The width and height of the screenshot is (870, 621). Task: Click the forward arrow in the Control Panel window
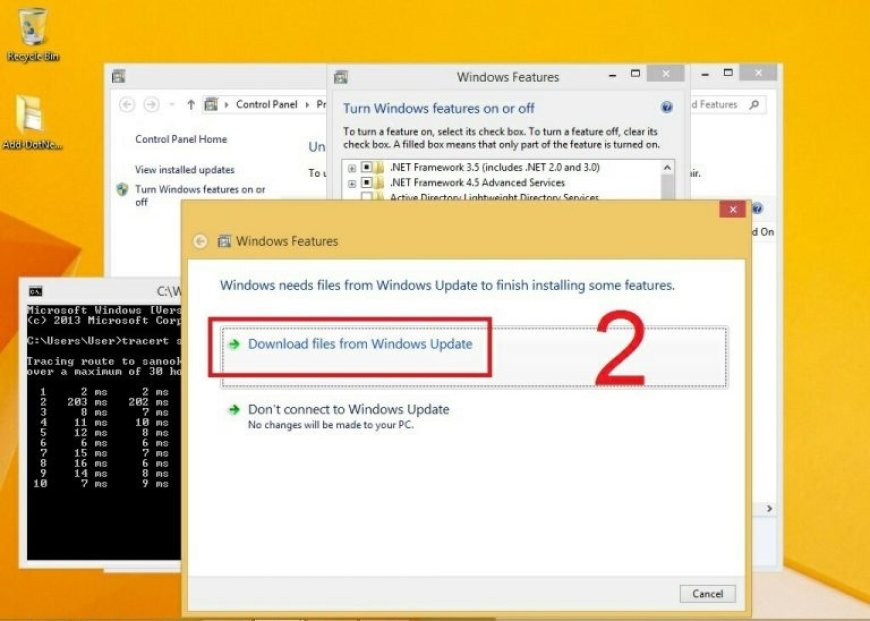click(x=151, y=104)
